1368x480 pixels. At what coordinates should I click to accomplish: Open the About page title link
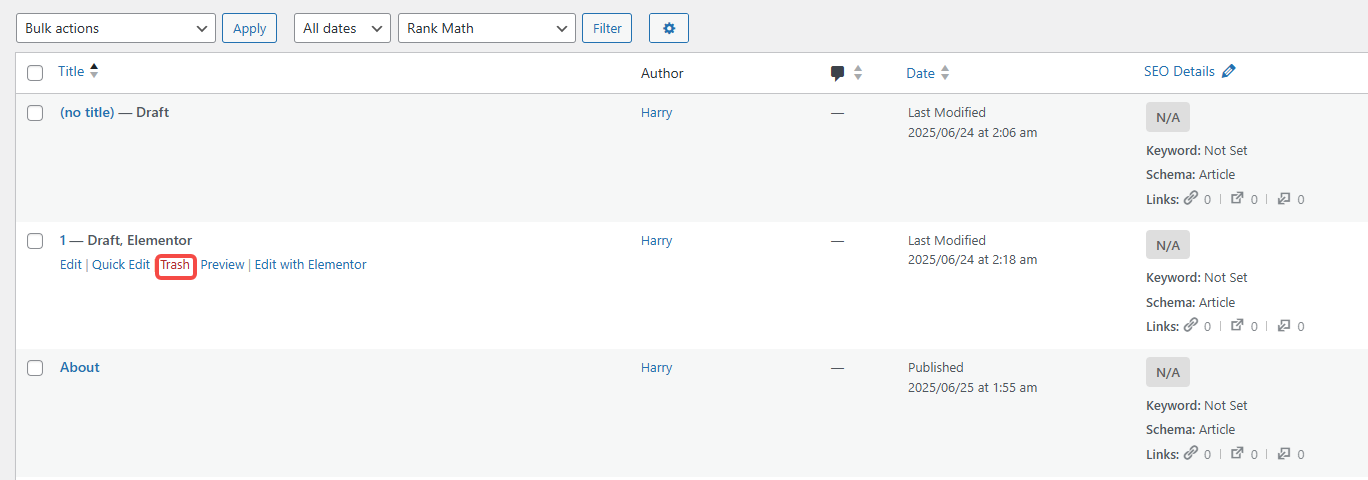click(x=80, y=368)
